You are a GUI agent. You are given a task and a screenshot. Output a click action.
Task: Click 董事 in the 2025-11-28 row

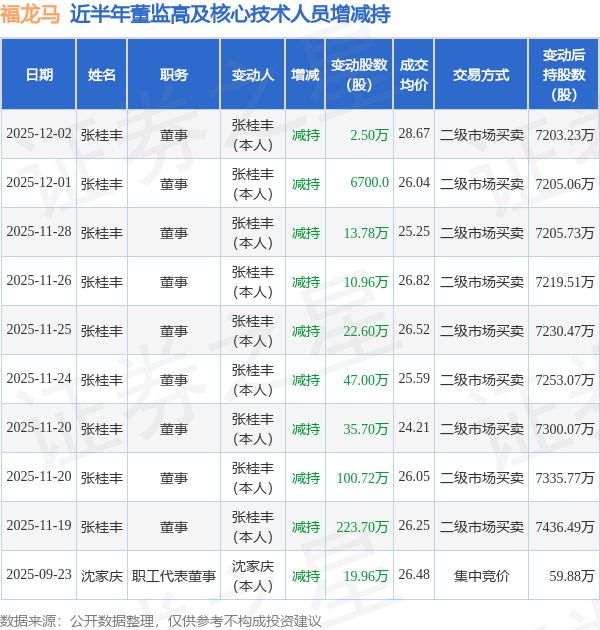pyautogui.click(x=174, y=233)
